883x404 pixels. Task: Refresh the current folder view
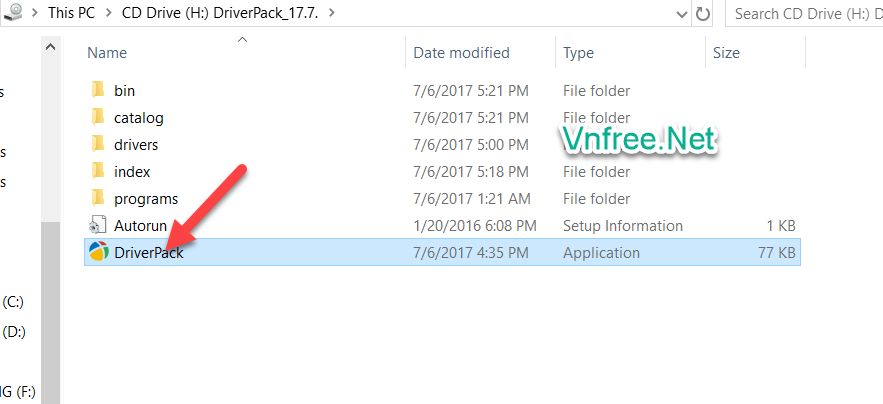pos(703,14)
